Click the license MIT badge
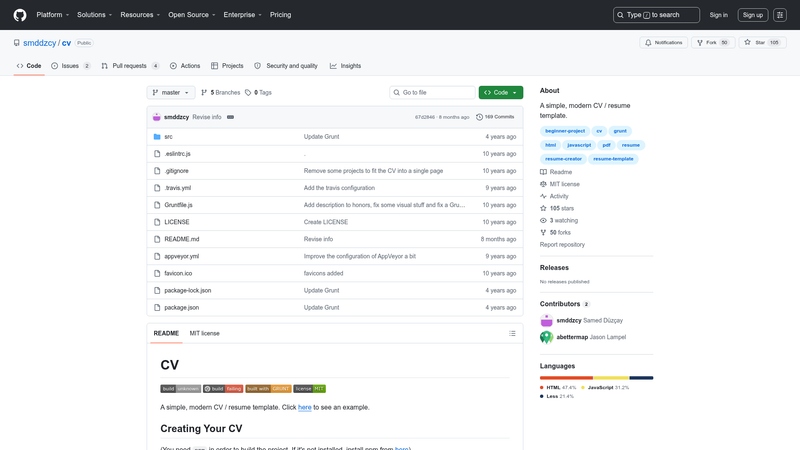The image size is (800, 450). coord(309,389)
